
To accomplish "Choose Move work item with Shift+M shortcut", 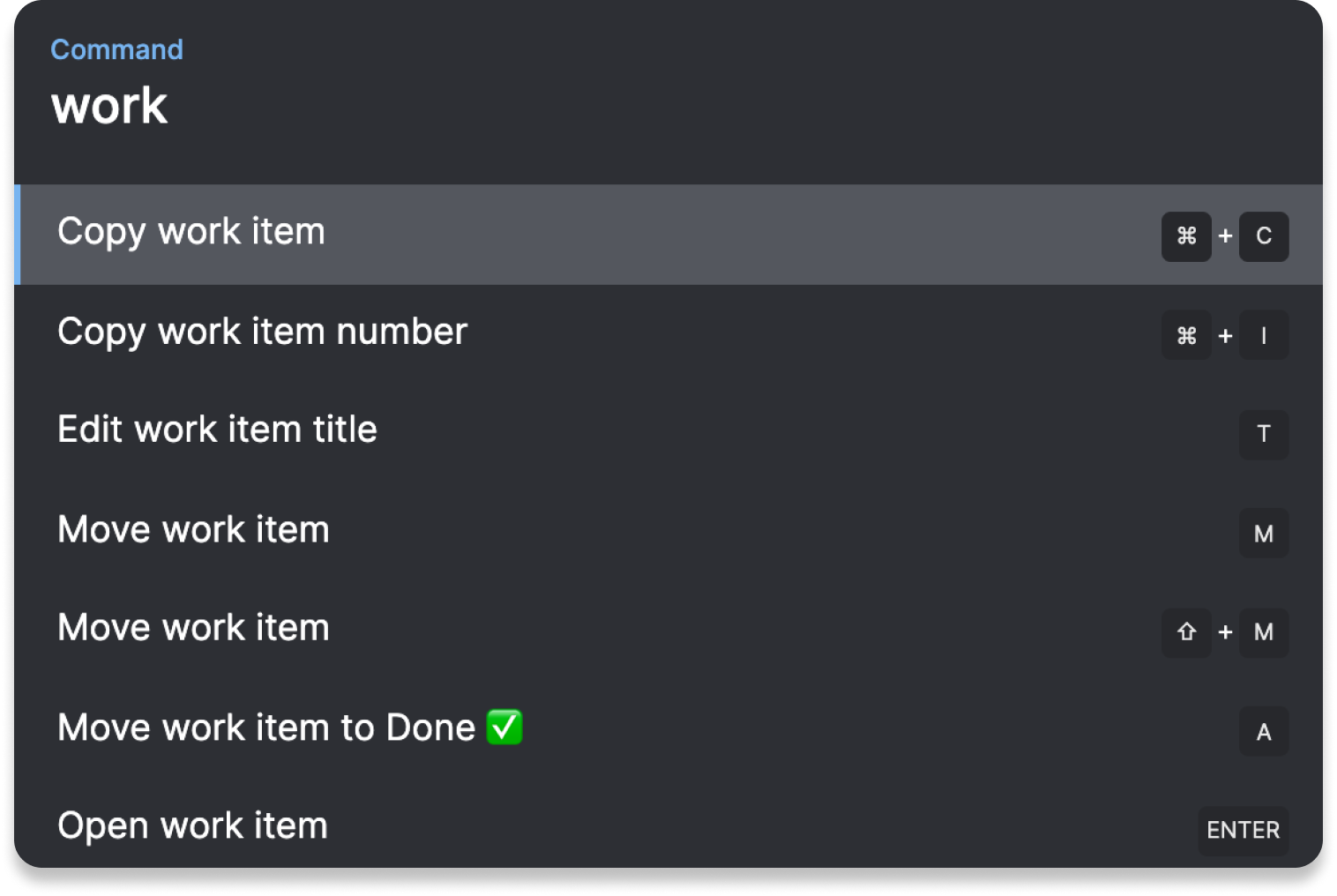I will pos(193,628).
